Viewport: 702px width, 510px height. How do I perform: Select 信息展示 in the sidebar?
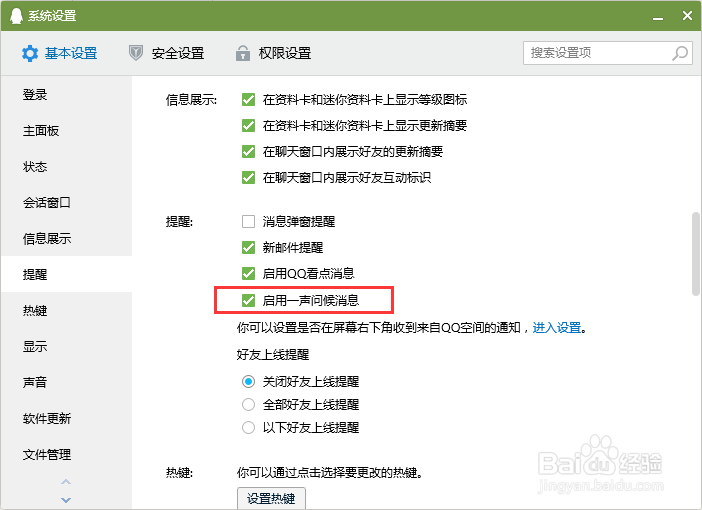tap(66, 238)
